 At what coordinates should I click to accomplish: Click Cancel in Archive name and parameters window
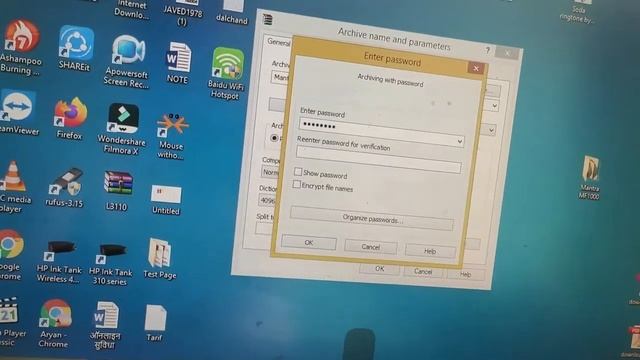pyautogui.click(x=423, y=271)
